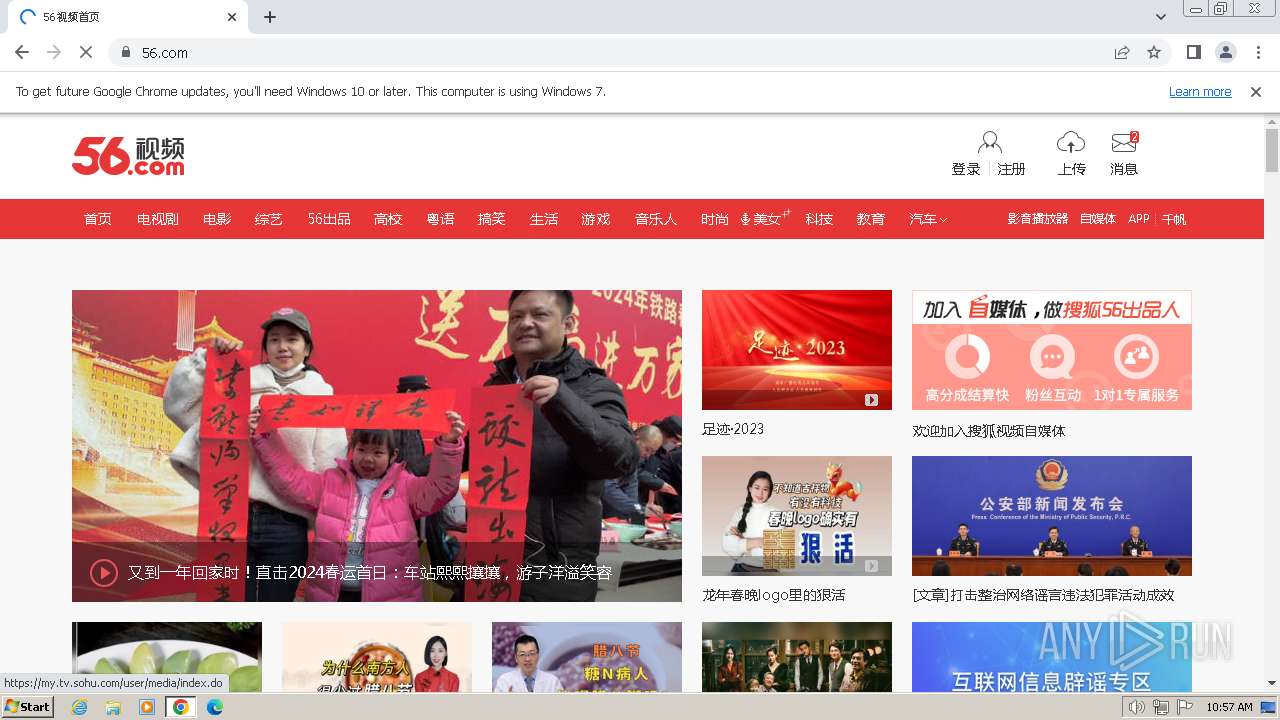Viewport: 1280px width, 720px height.
Task: Open a new browser tab
Action: [270, 17]
